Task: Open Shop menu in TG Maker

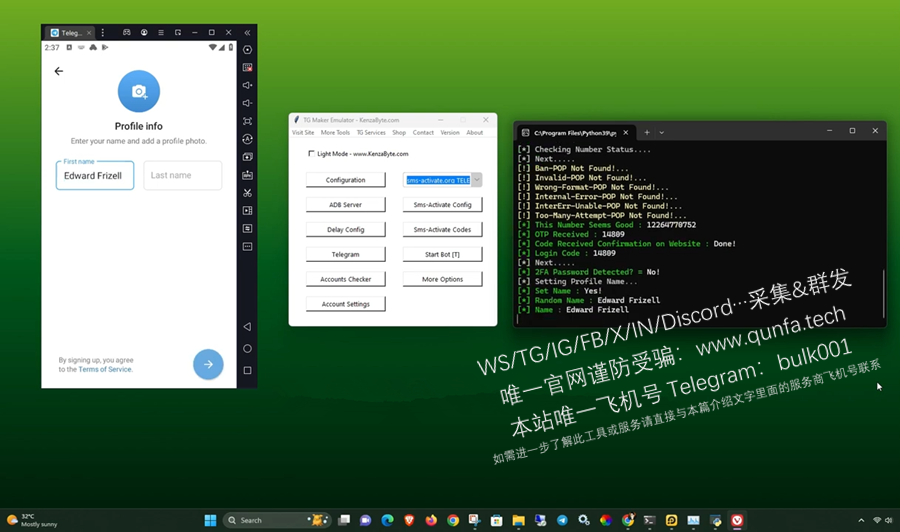Action: pyautogui.click(x=399, y=133)
